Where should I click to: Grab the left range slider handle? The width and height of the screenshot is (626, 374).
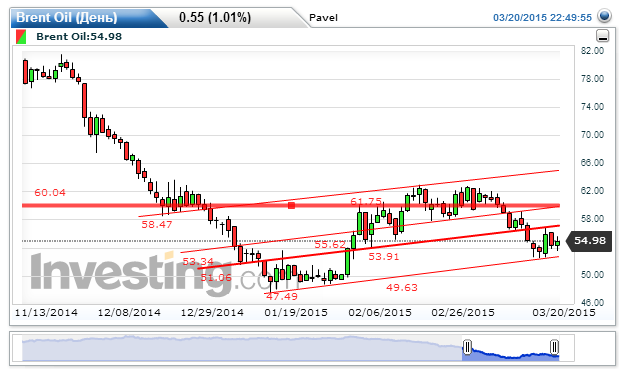click(467, 346)
